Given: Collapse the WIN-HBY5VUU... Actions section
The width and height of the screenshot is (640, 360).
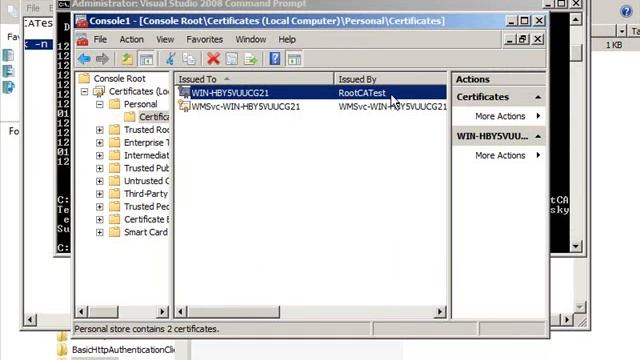Looking at the screenshot, I should click(x=538, y=136).
